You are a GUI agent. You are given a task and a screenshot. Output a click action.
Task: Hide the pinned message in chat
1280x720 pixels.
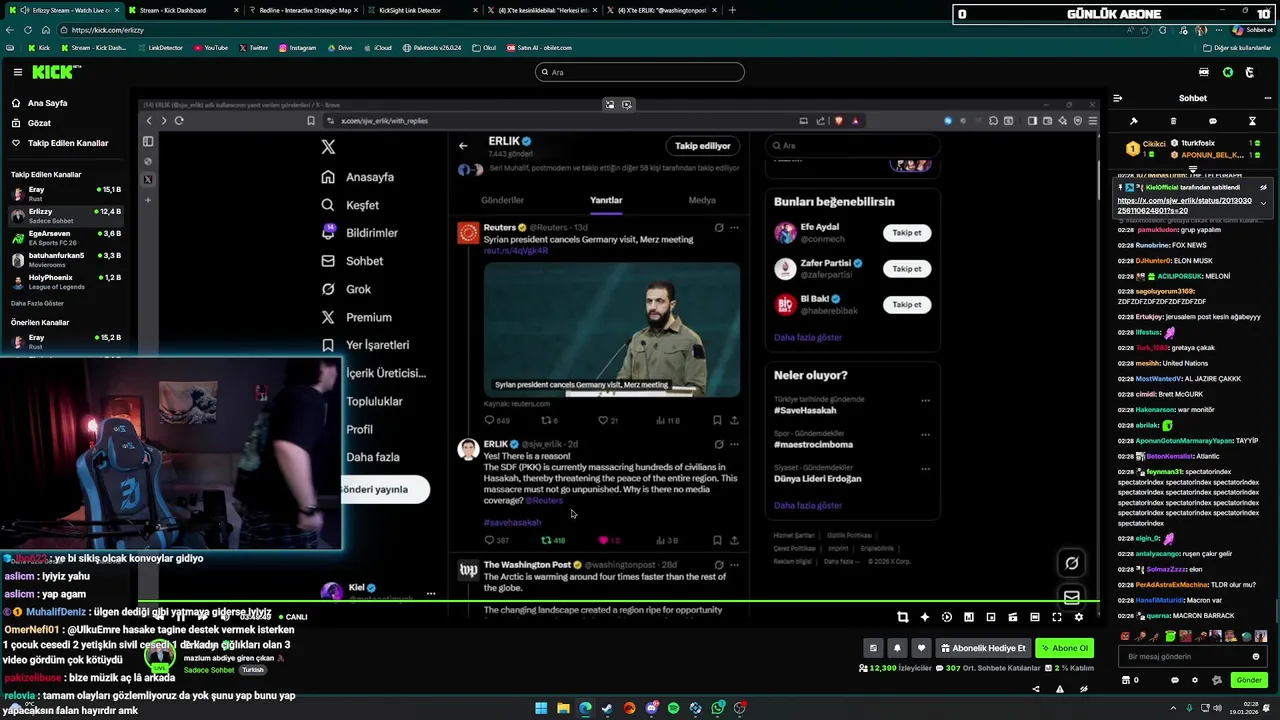pos(1263,187)
